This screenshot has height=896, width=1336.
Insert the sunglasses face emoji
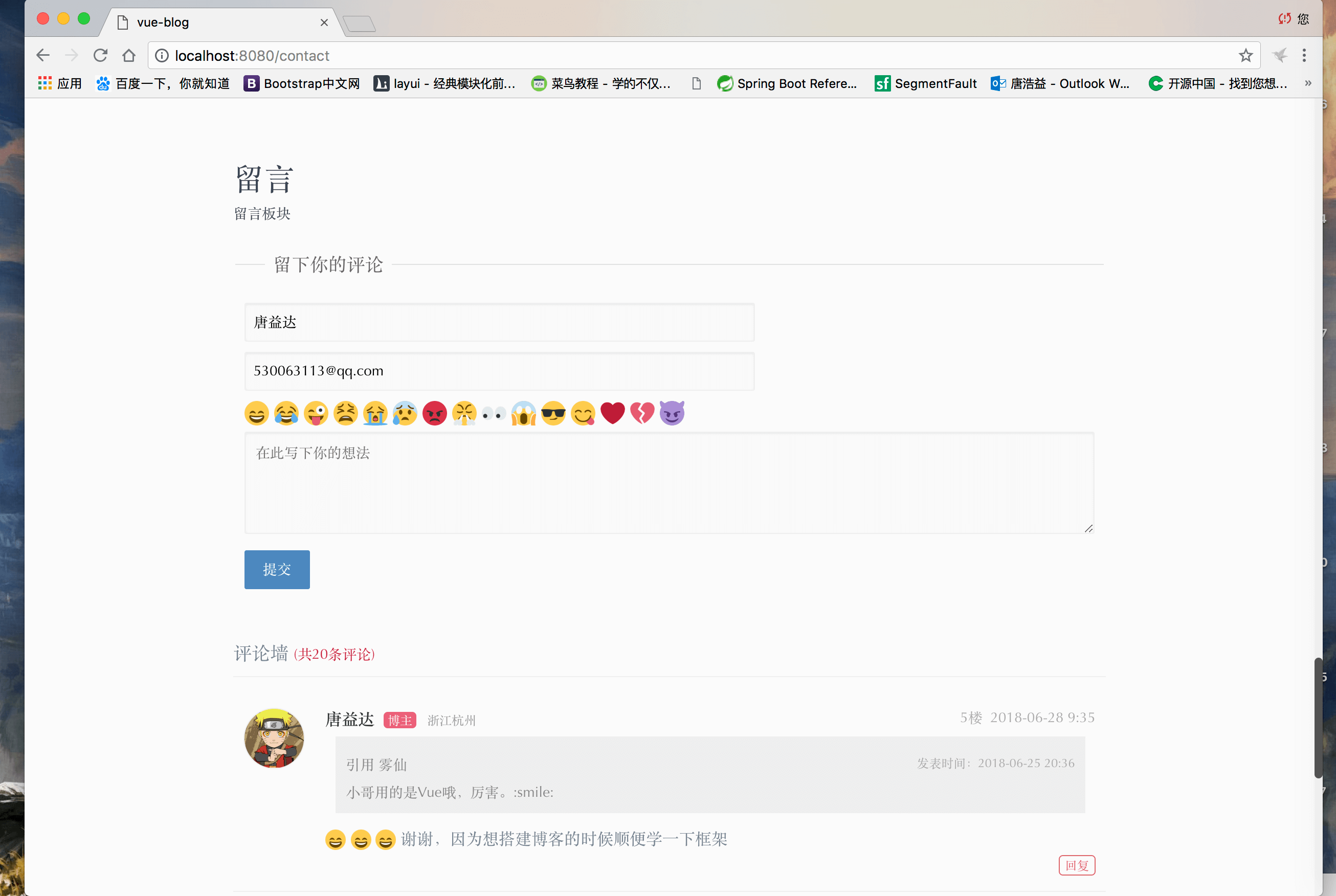553,413
